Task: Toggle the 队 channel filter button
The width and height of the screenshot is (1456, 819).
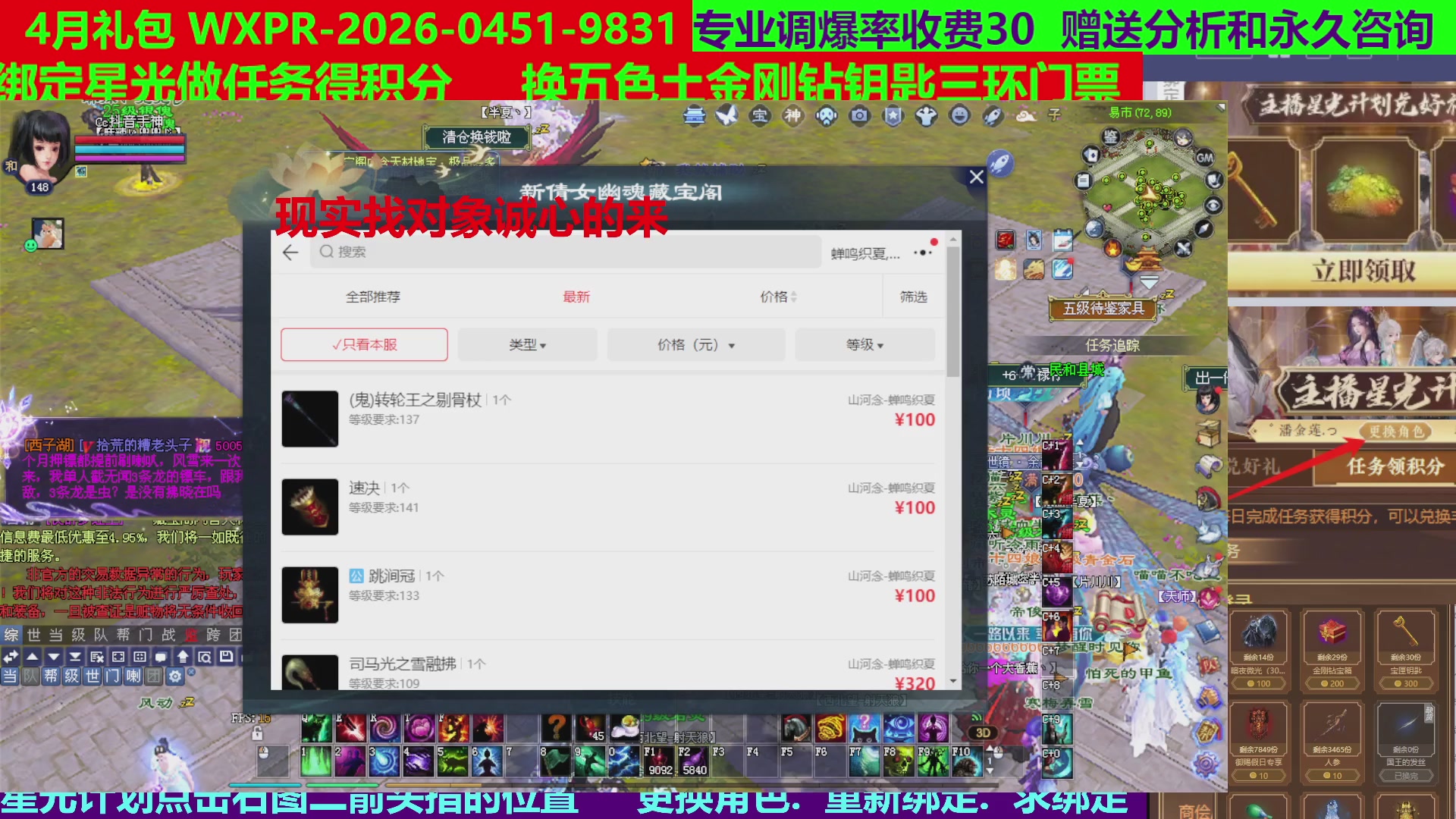Action: [30, 676]
